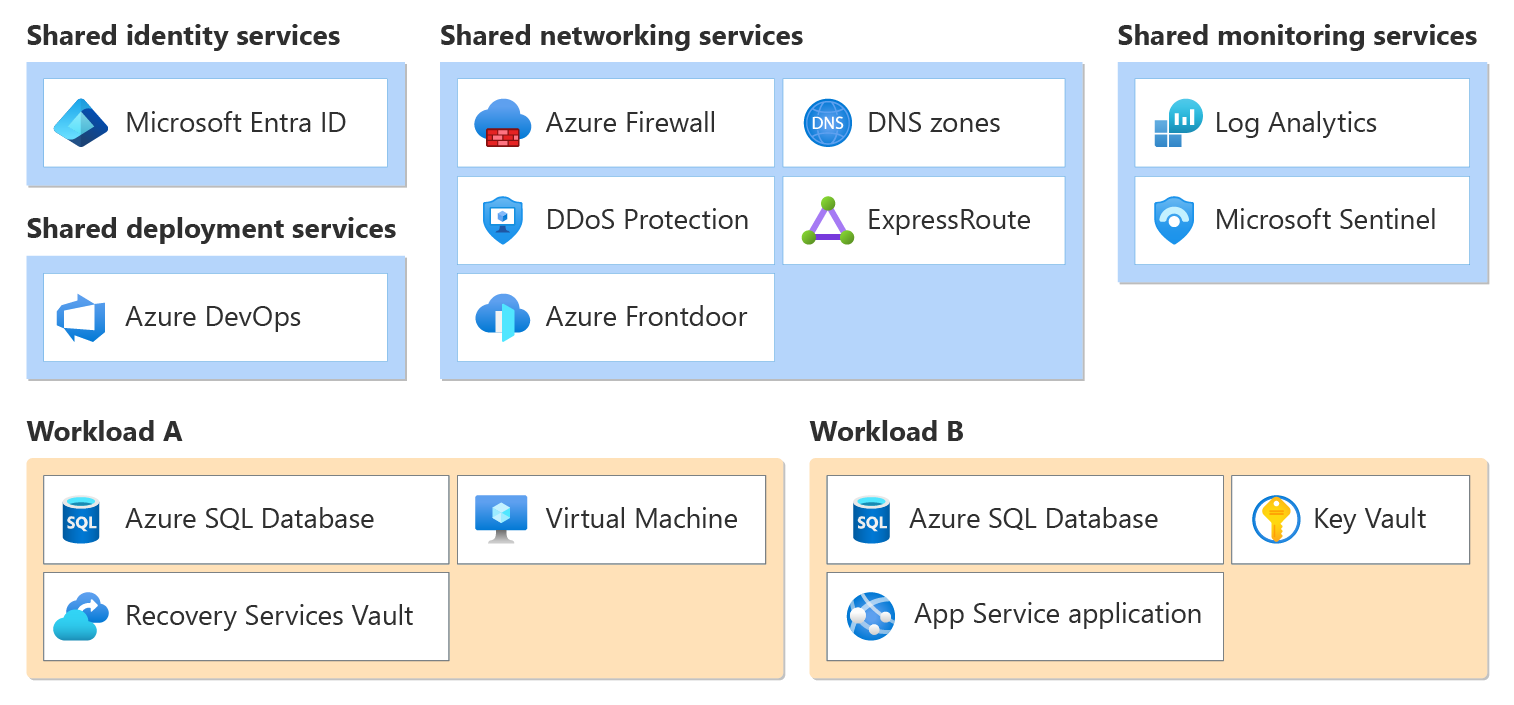
Task: Select the 'DDoS Protection' label
Action: click(647, 220)
